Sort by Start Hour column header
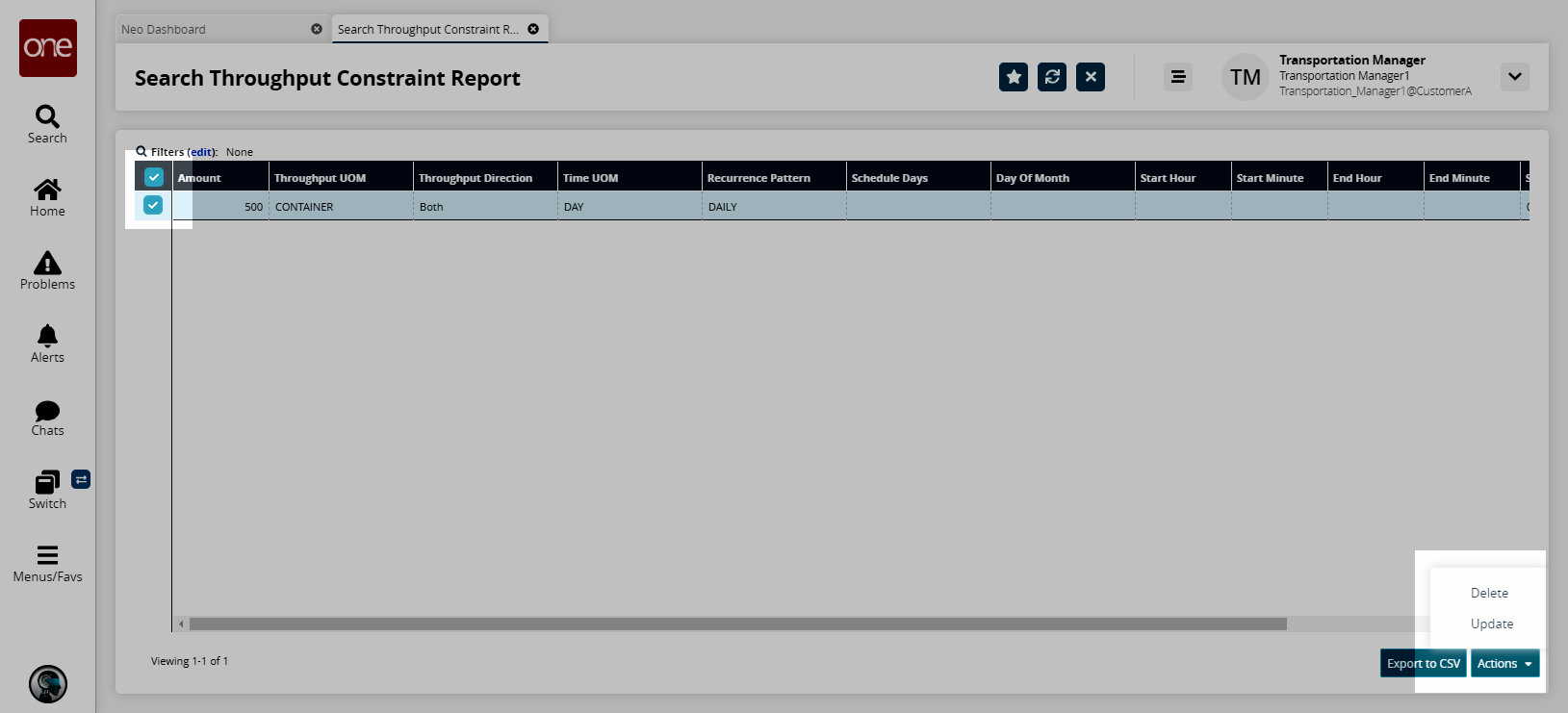Image resolution: width=1568 pixels, height=713 pixels. pyautogui.click(x=1184, y=178)
